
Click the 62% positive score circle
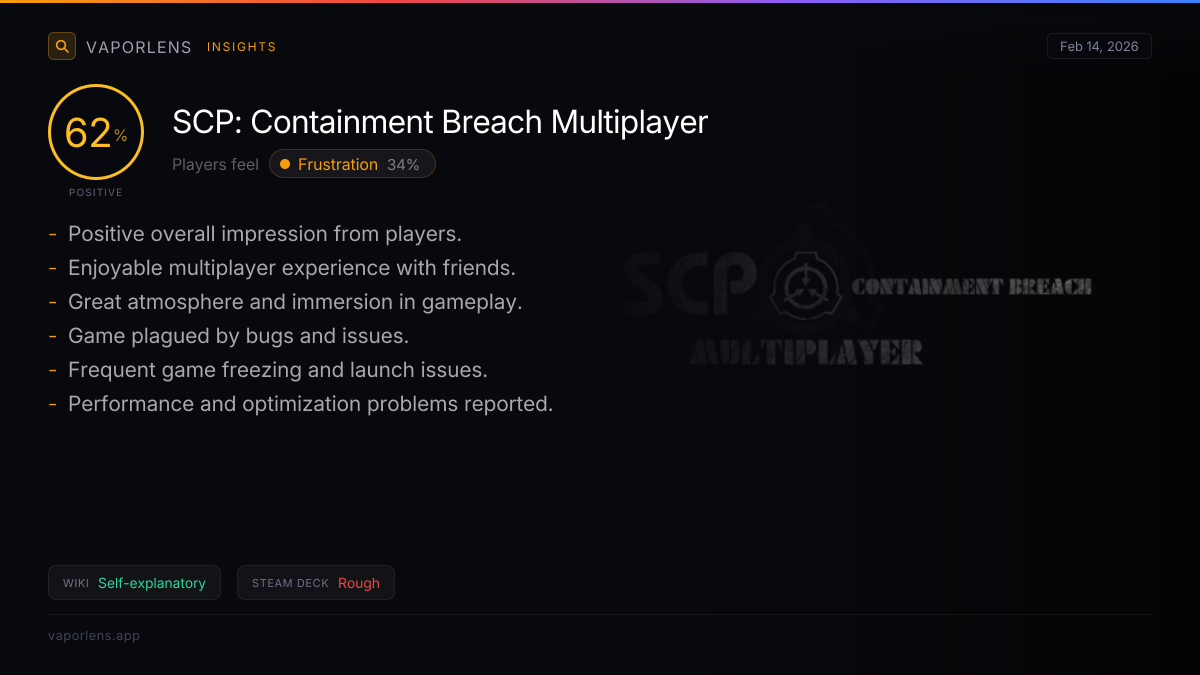(96, 132)
